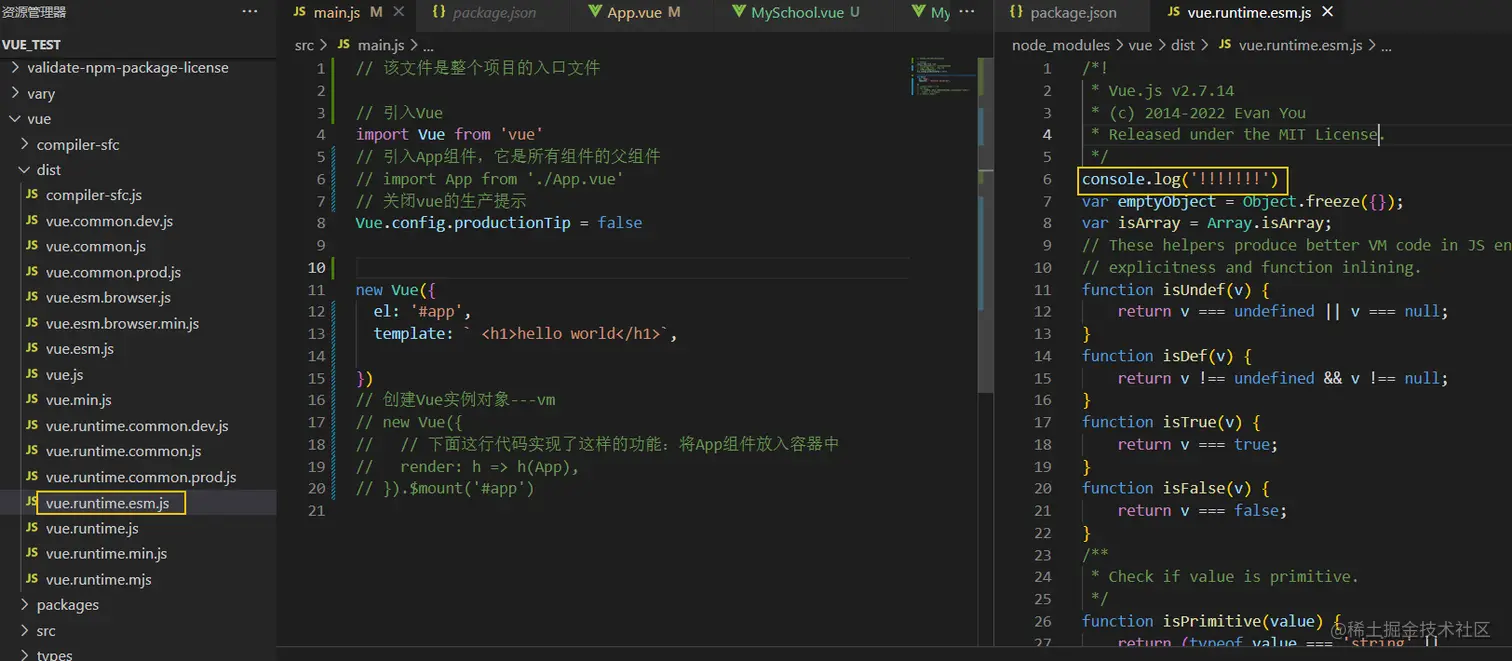Click JSON icon on right package.json tab
This screenshot has height=661, width=1512.
pos(1016,12)
